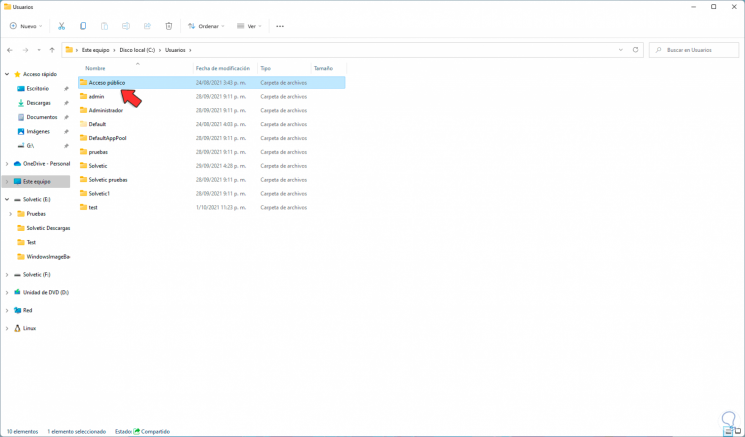The image size is (745, 437).
Task: Refresh the current folder view
Action: coord(635,50)
